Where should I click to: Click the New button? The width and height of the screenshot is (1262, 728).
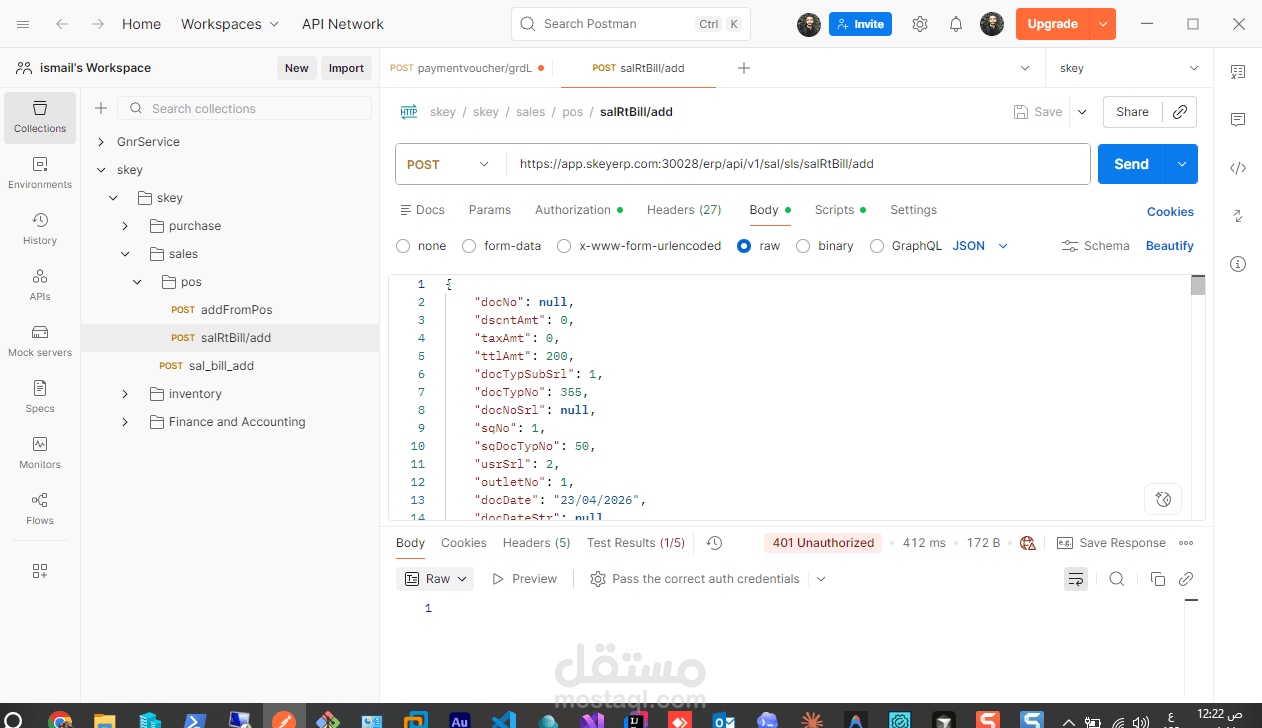(x=296, y=68)
